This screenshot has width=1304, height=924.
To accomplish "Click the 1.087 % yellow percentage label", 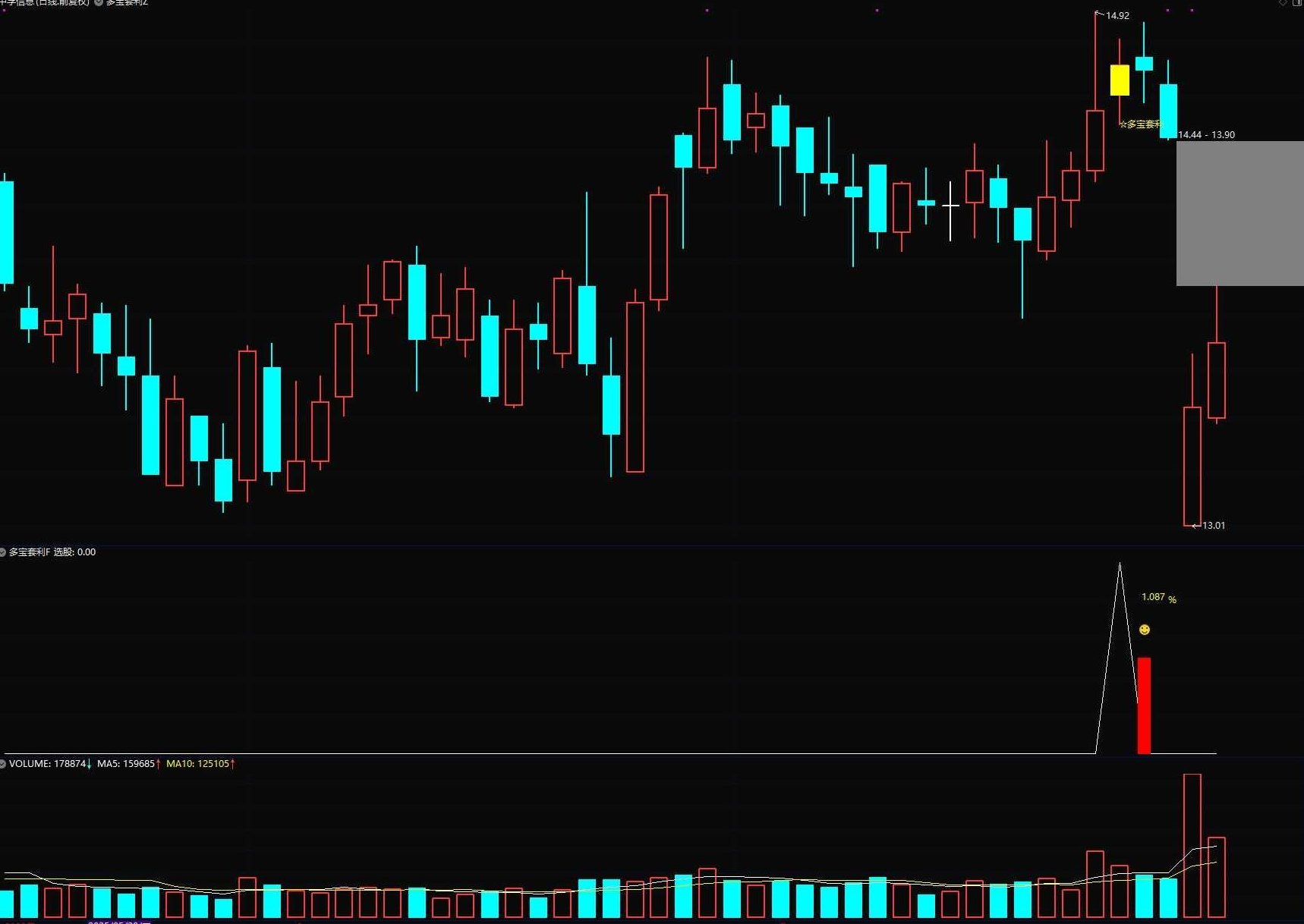I will 1158,598.
